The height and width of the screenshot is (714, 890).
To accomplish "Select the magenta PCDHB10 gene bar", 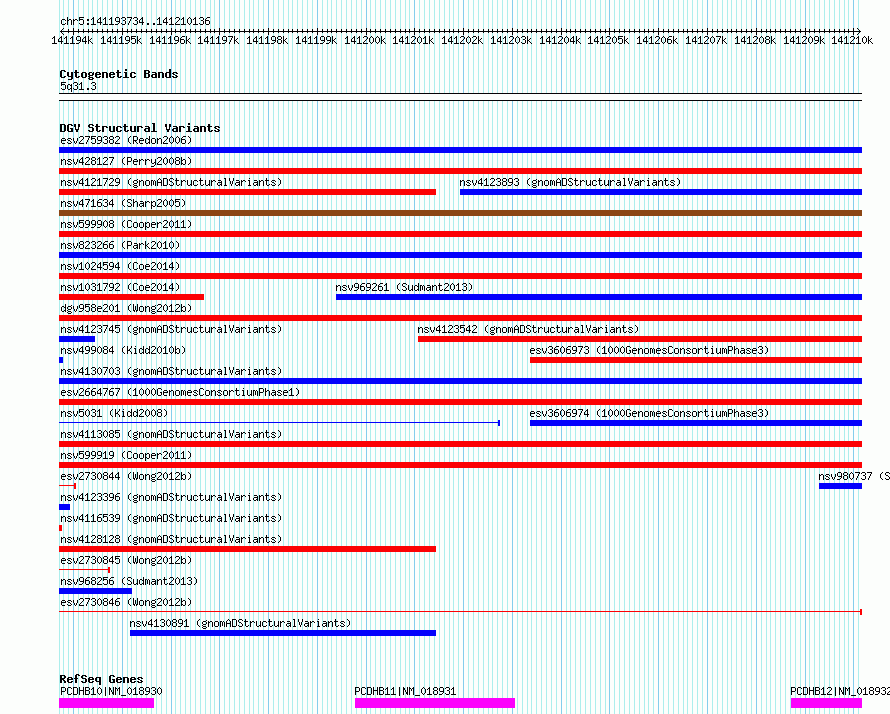I will (x=106, y=703).
